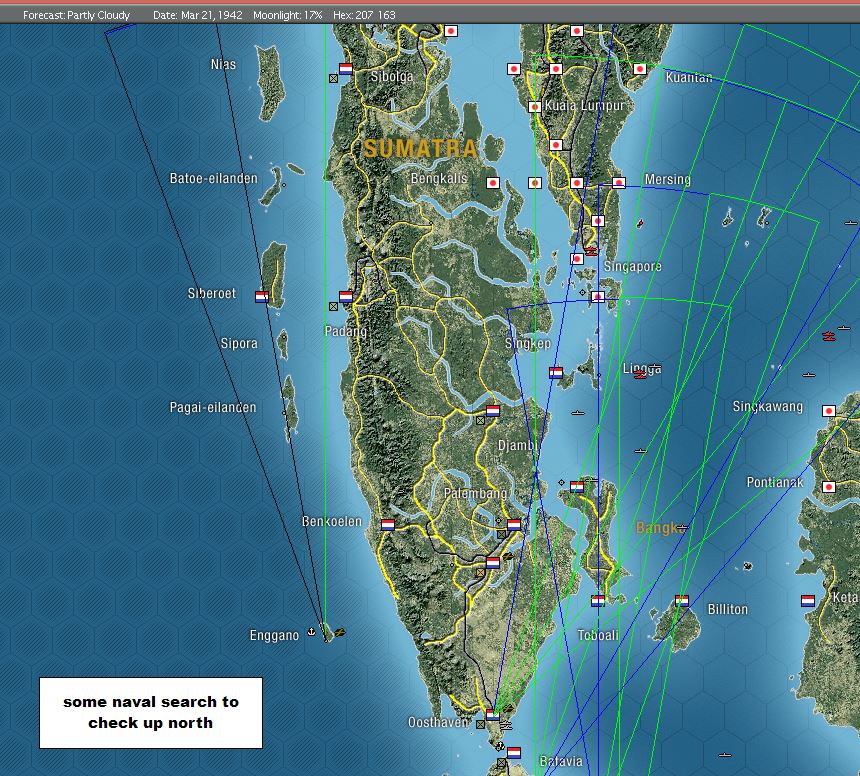
Task: Click the orange Bangka label
Action: [661, 528]
